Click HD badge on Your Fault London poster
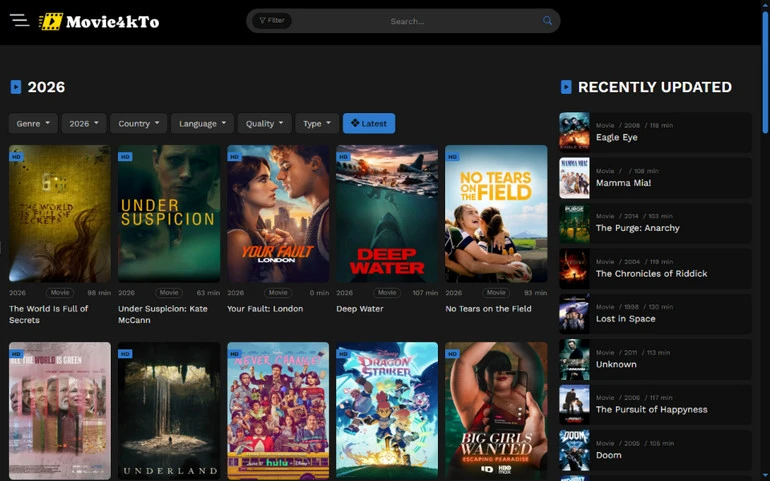Viewport: 770px width, 481px height. click(x=234, y=157)
